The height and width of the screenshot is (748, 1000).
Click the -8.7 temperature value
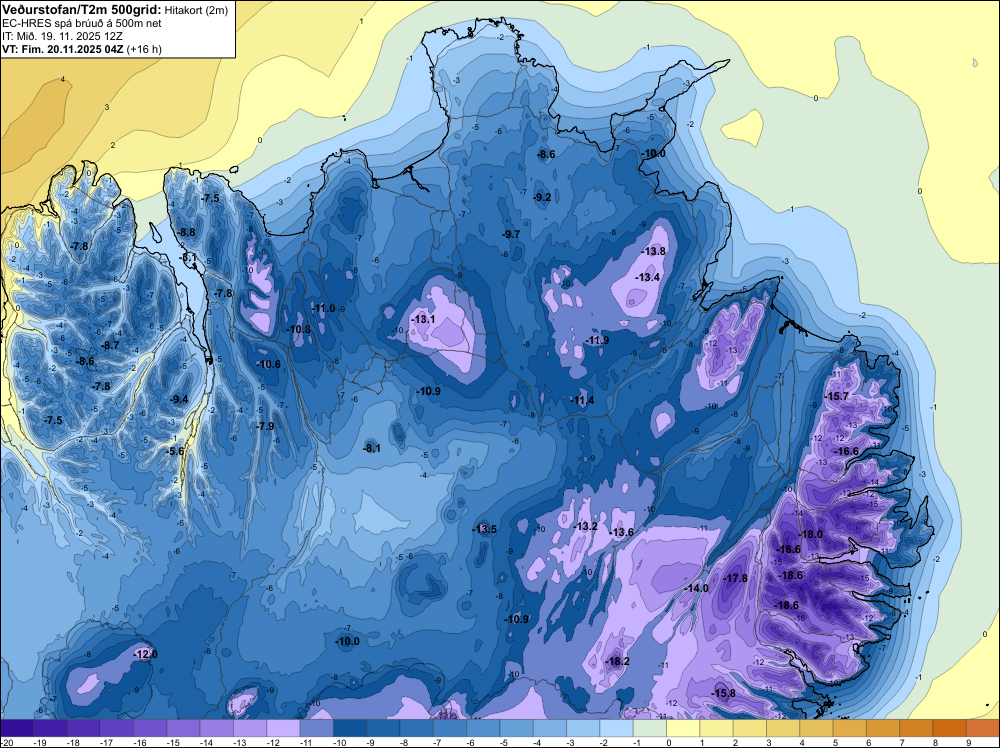click(x=110, y=346)
